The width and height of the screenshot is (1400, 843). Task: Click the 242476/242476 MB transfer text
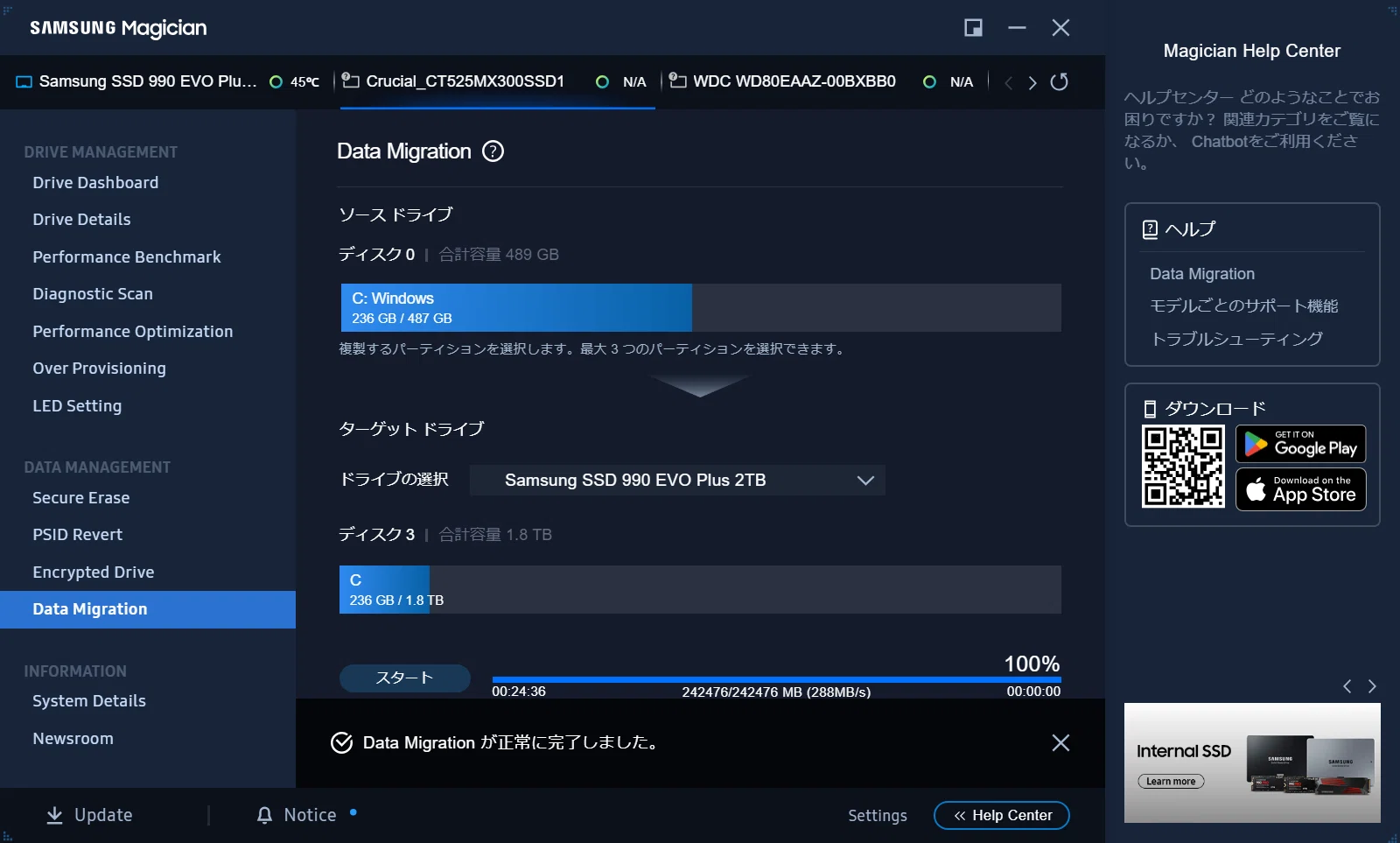(x=776, y=692)
